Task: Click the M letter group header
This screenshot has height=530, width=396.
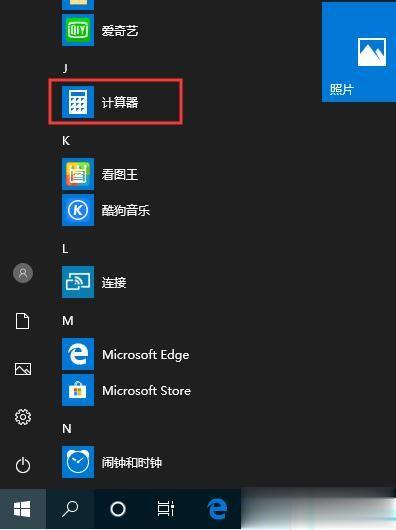Action: 68,320
